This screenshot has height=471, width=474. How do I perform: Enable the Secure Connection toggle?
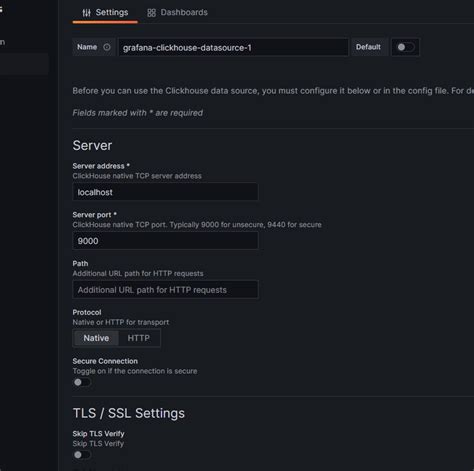click(x=82, y=382)
